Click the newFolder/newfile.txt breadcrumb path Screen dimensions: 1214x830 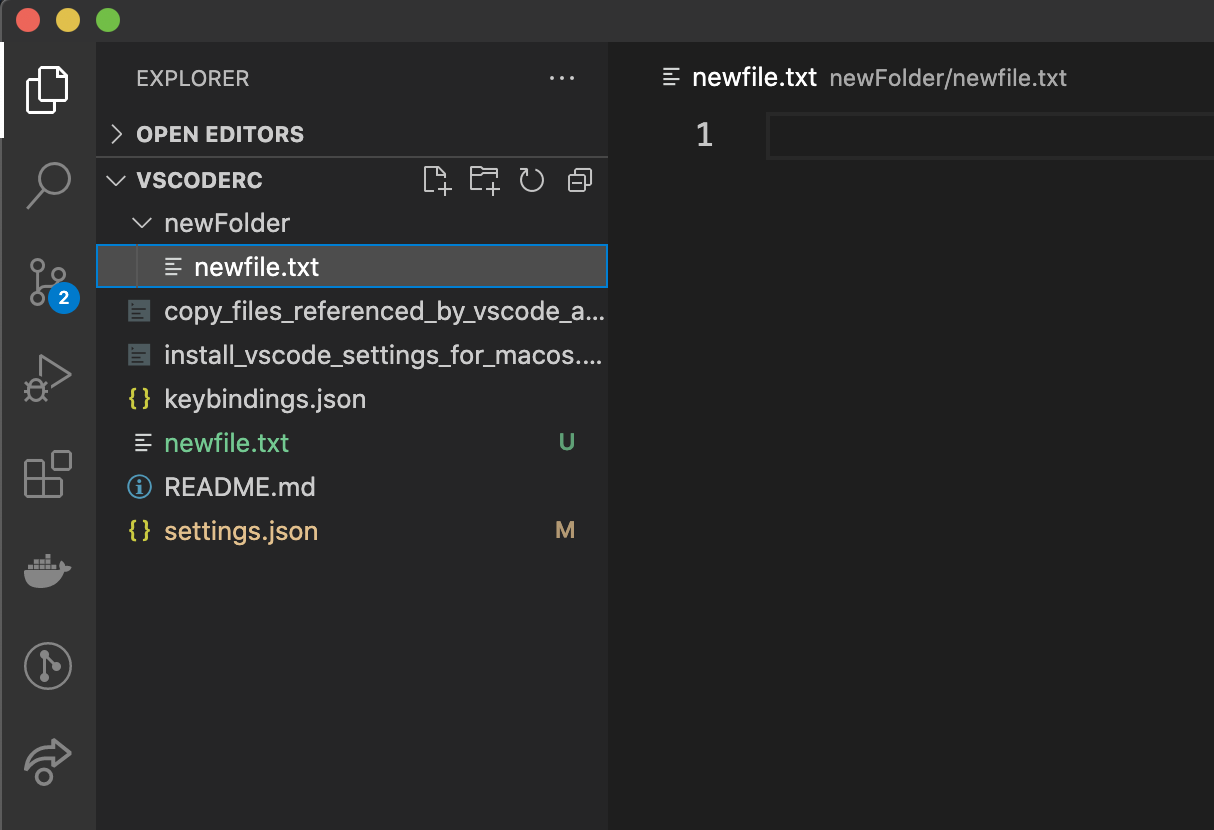[x=948, y=78]
